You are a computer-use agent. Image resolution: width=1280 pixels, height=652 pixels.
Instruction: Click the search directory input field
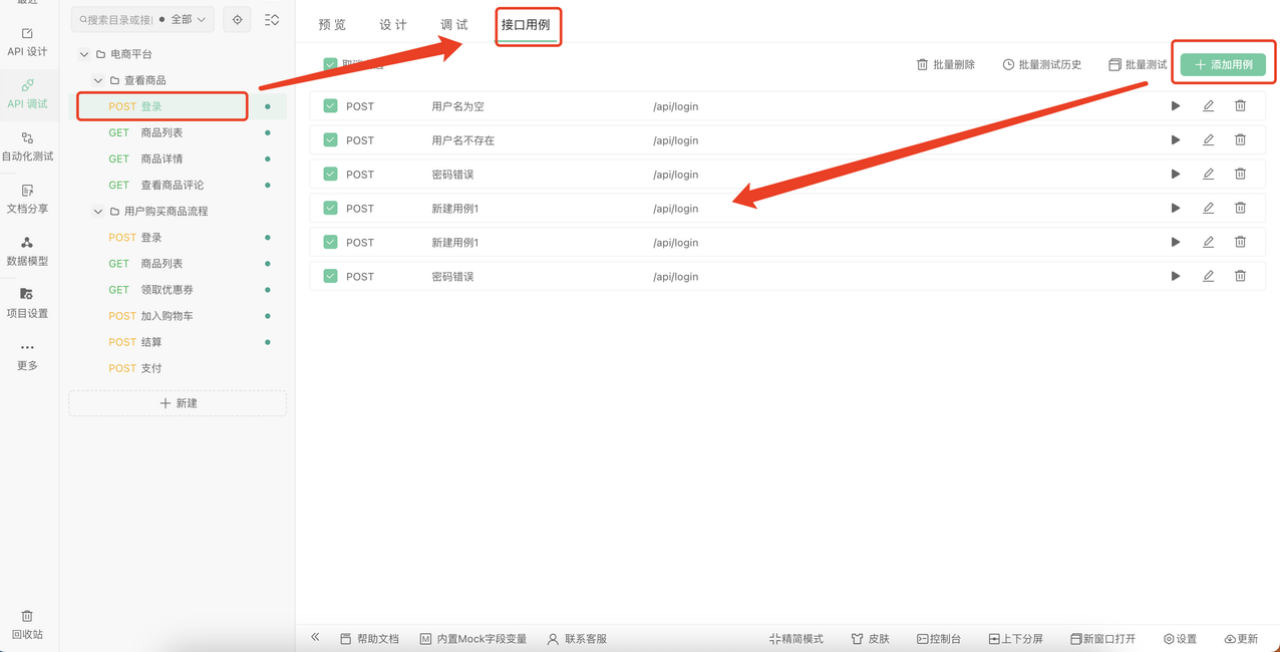118,19
